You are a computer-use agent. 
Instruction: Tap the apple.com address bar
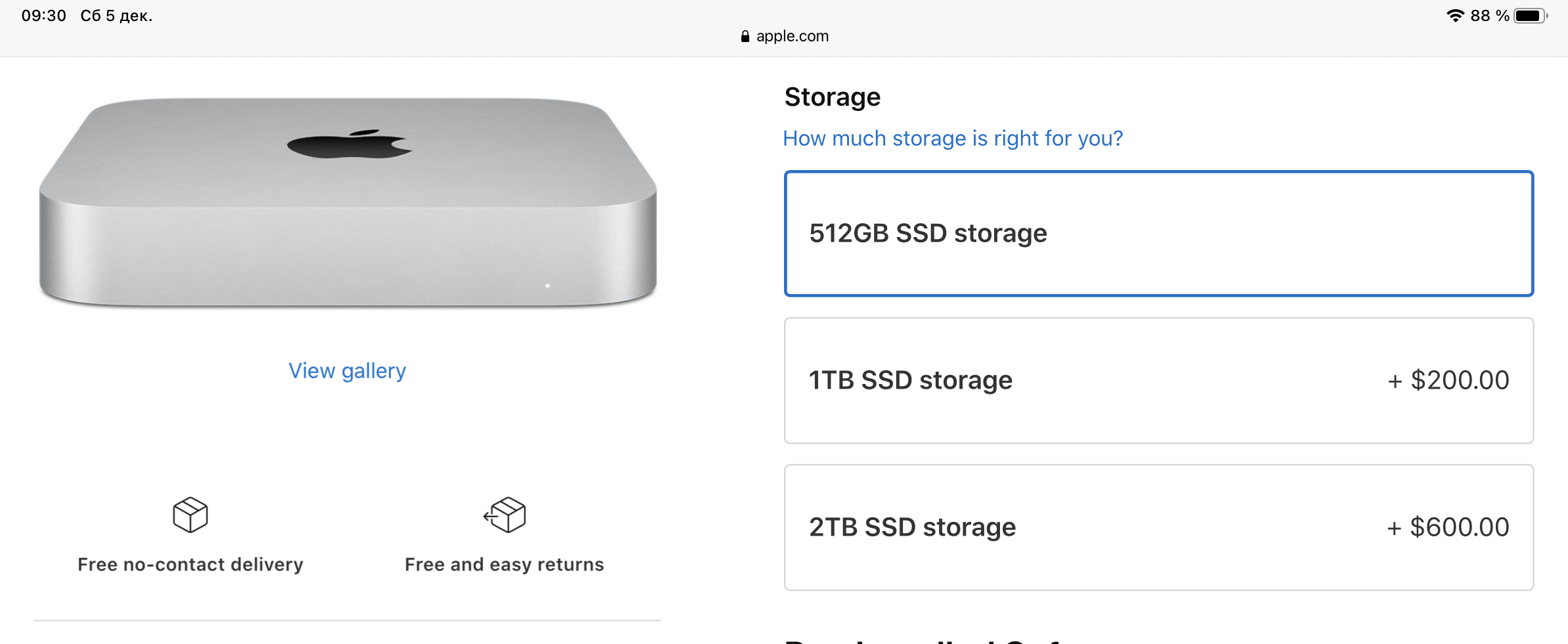[x=784, y=37]
